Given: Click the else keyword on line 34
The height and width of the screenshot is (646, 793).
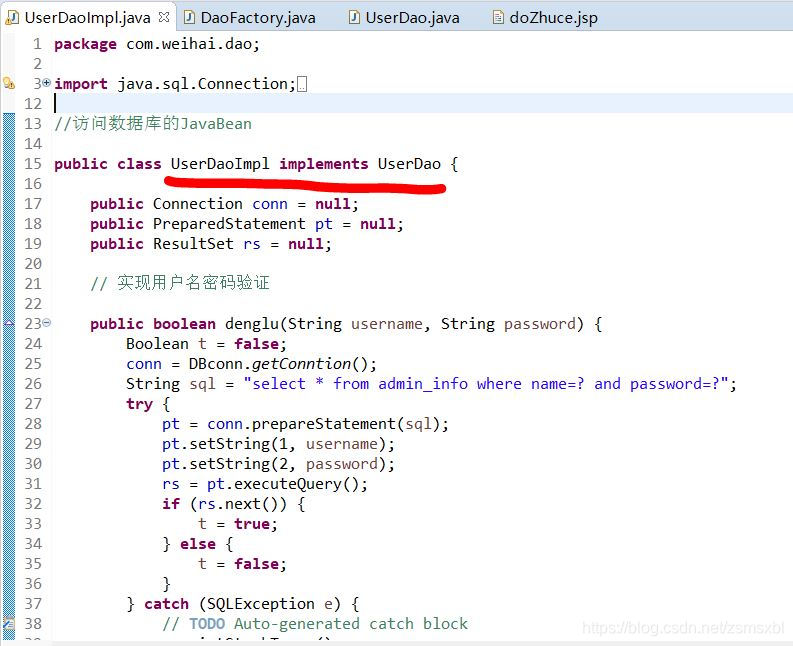Looking at the screenshot, I should click(198, 544).
